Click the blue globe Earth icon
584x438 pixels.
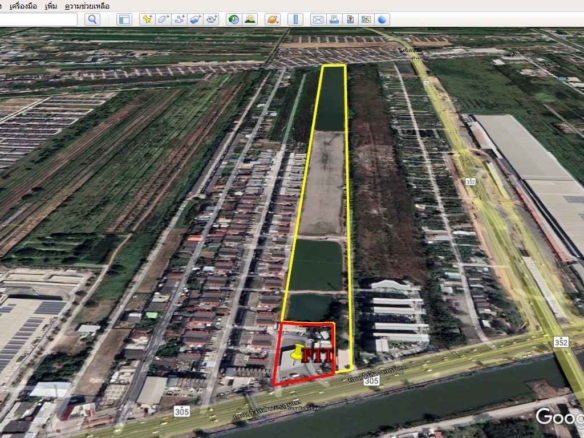pyautogui.click(x=382, y=19)
